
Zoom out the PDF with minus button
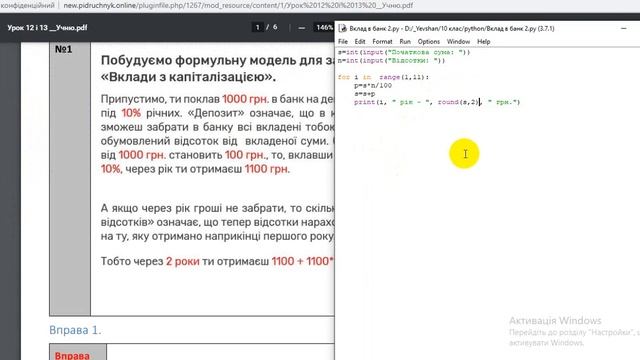(x=302, y=28)
